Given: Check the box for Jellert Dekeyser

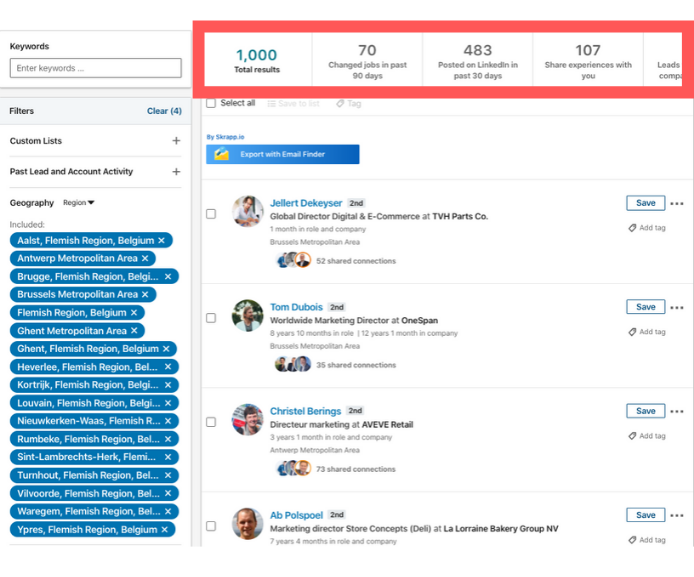Looking at the screenshot, I should (211, 214).
